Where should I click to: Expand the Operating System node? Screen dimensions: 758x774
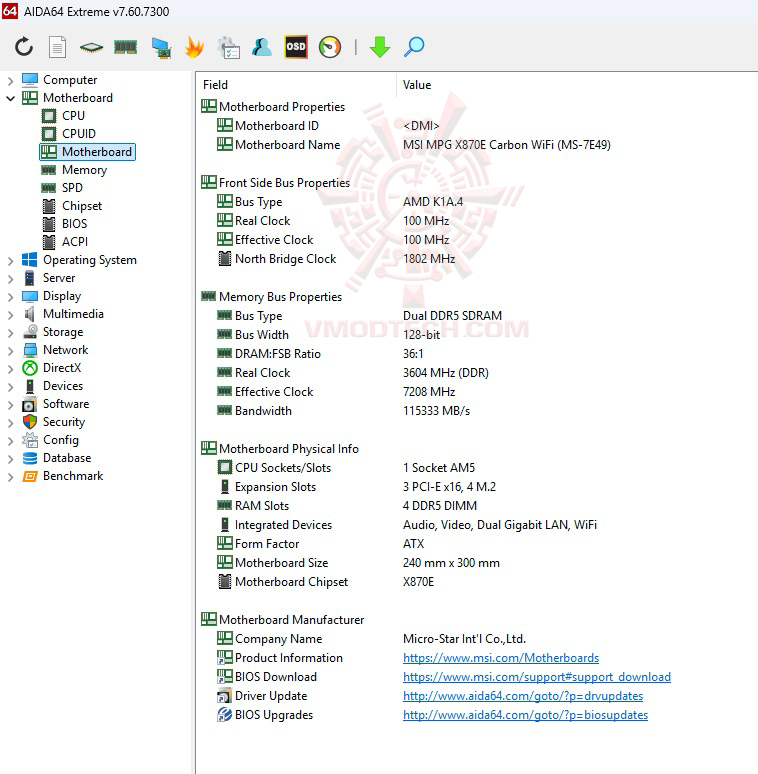(x=10, y=261)
